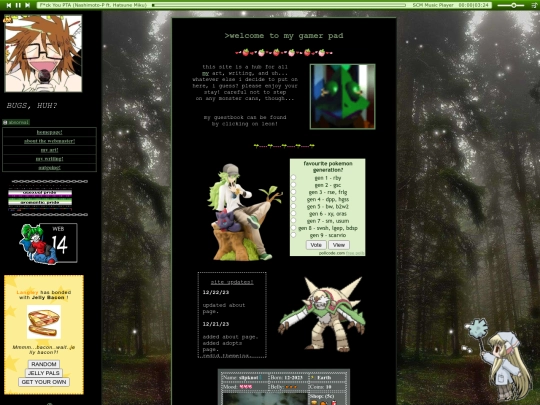Open the SCM Music Player link
Image resolution: width=540 pixels, height=405 pixels.
[x=433, y=5]
